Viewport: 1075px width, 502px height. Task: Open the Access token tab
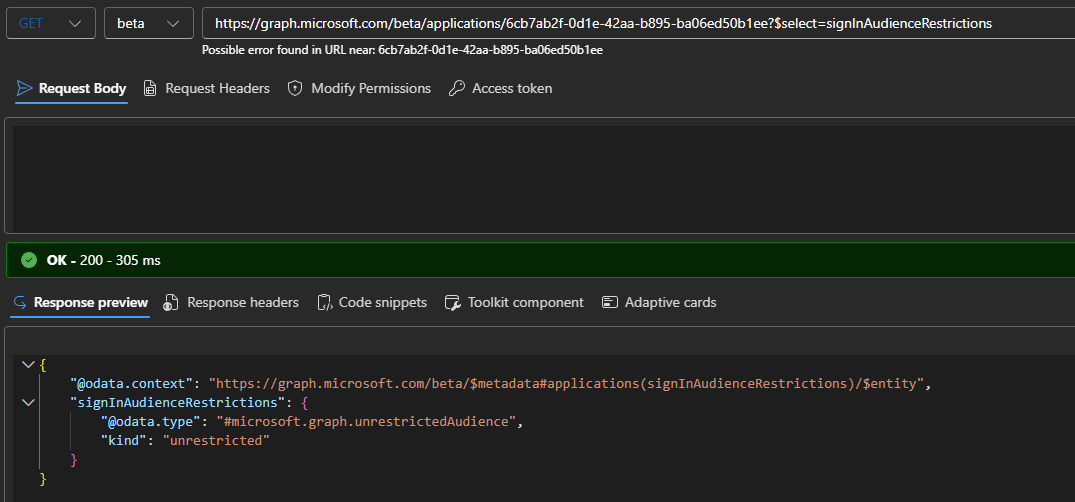point(511,89)
